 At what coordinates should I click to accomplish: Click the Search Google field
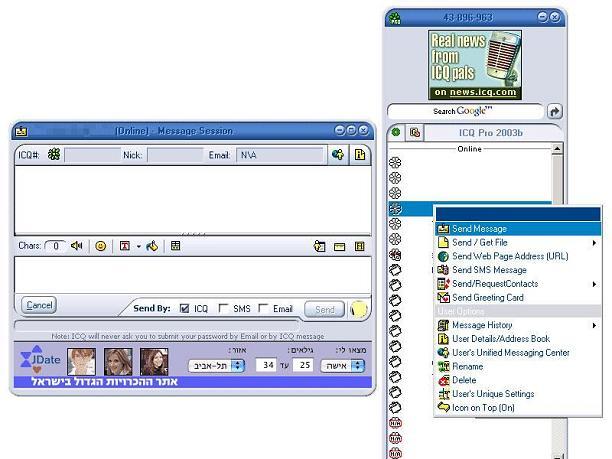(x=465, y=111)
